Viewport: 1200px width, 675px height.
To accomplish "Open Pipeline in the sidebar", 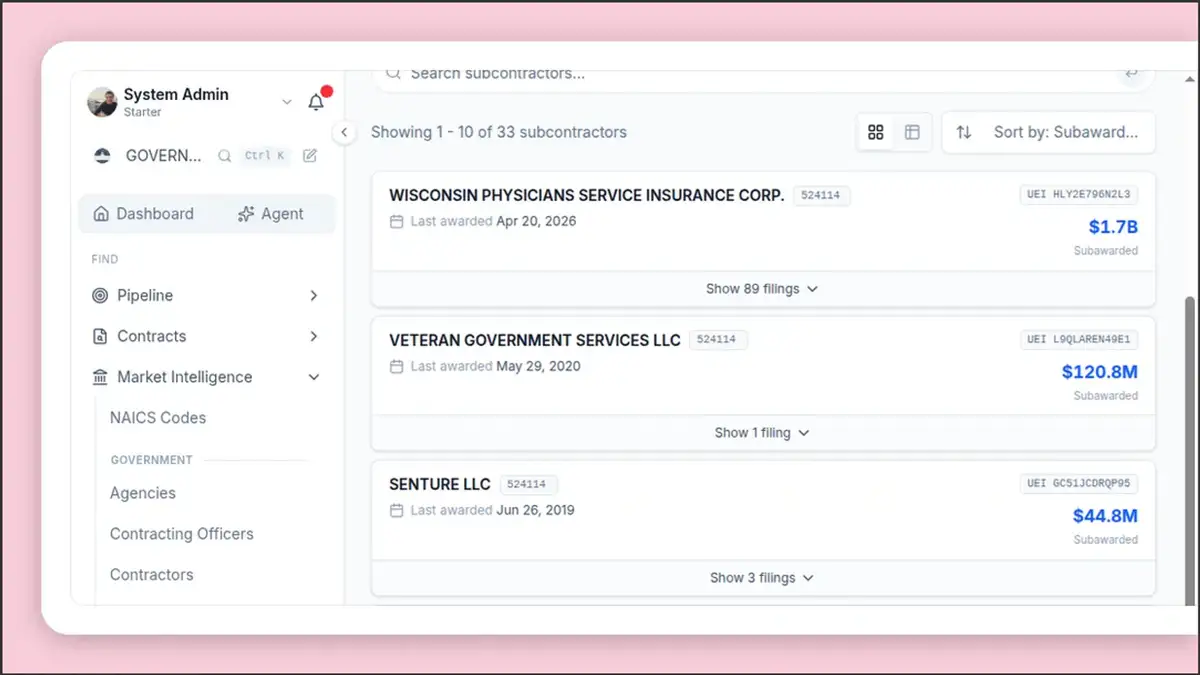I will coord(145,296).
